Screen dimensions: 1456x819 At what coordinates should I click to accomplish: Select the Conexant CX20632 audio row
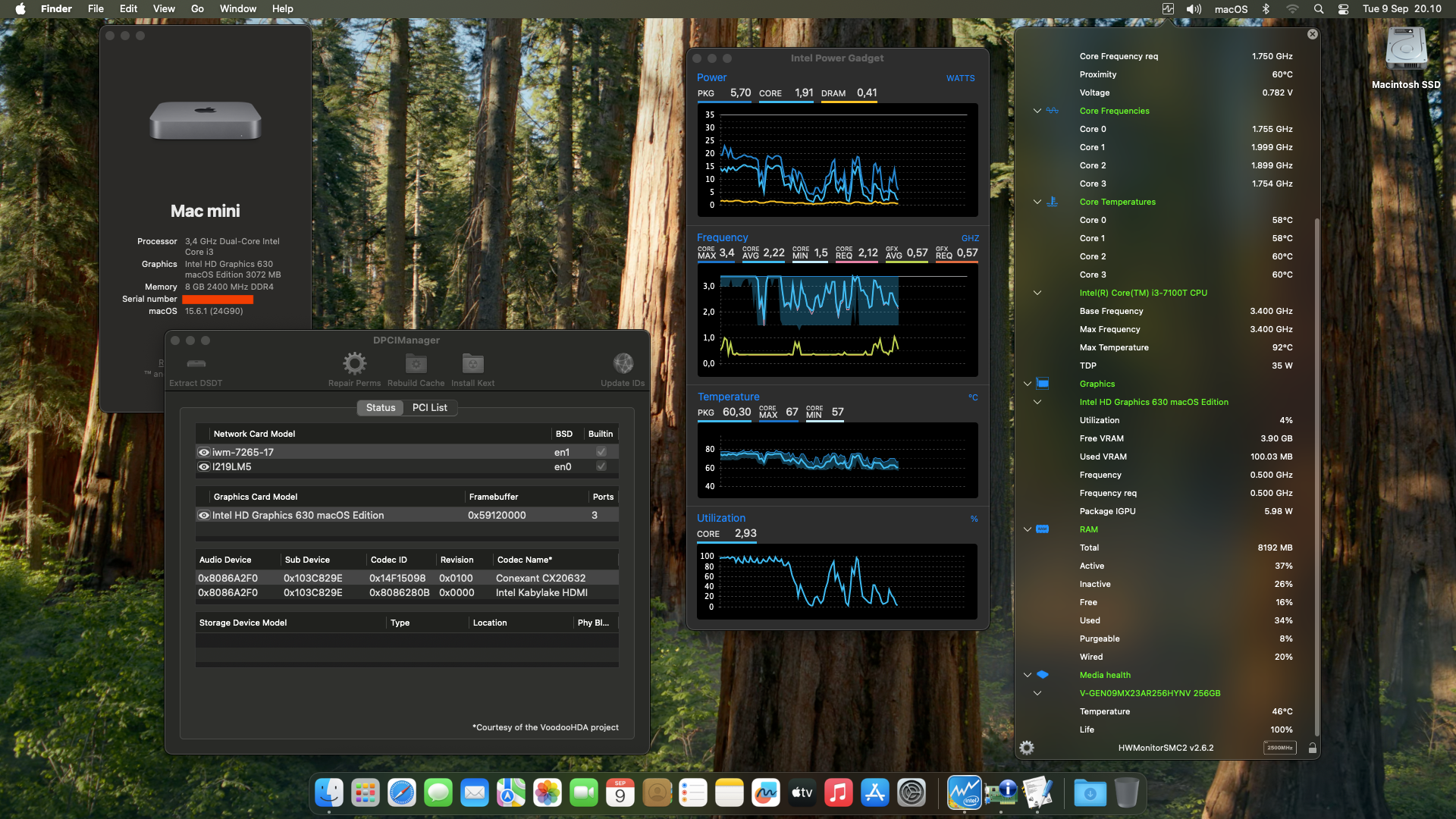click(407, 578)
